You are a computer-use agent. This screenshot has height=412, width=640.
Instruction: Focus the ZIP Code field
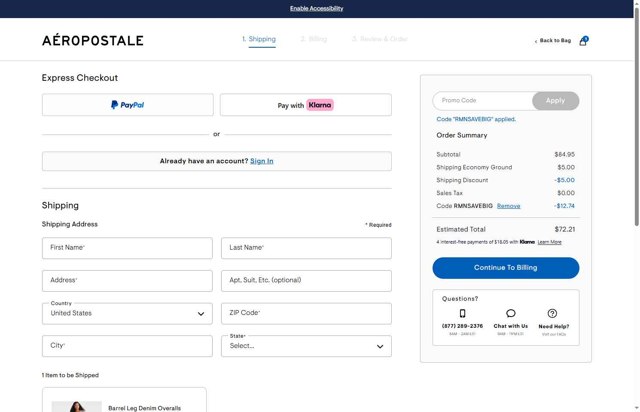tap(306, 314)
